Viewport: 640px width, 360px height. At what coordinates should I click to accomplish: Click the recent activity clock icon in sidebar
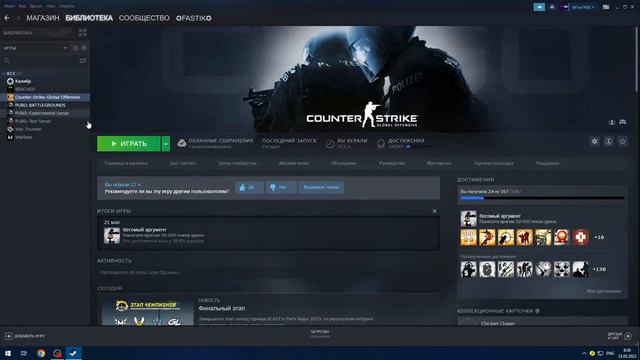[76, 48]
